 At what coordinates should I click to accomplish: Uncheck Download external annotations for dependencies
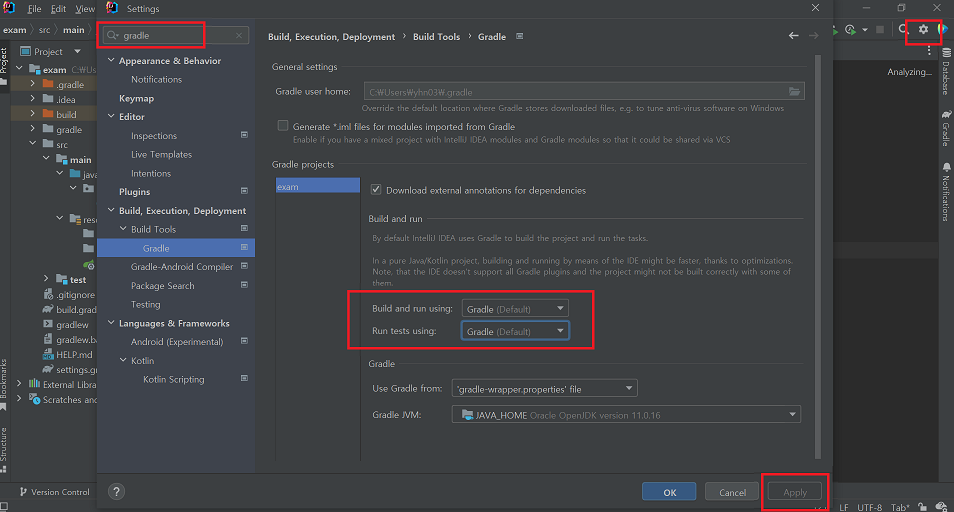point(376,190)
